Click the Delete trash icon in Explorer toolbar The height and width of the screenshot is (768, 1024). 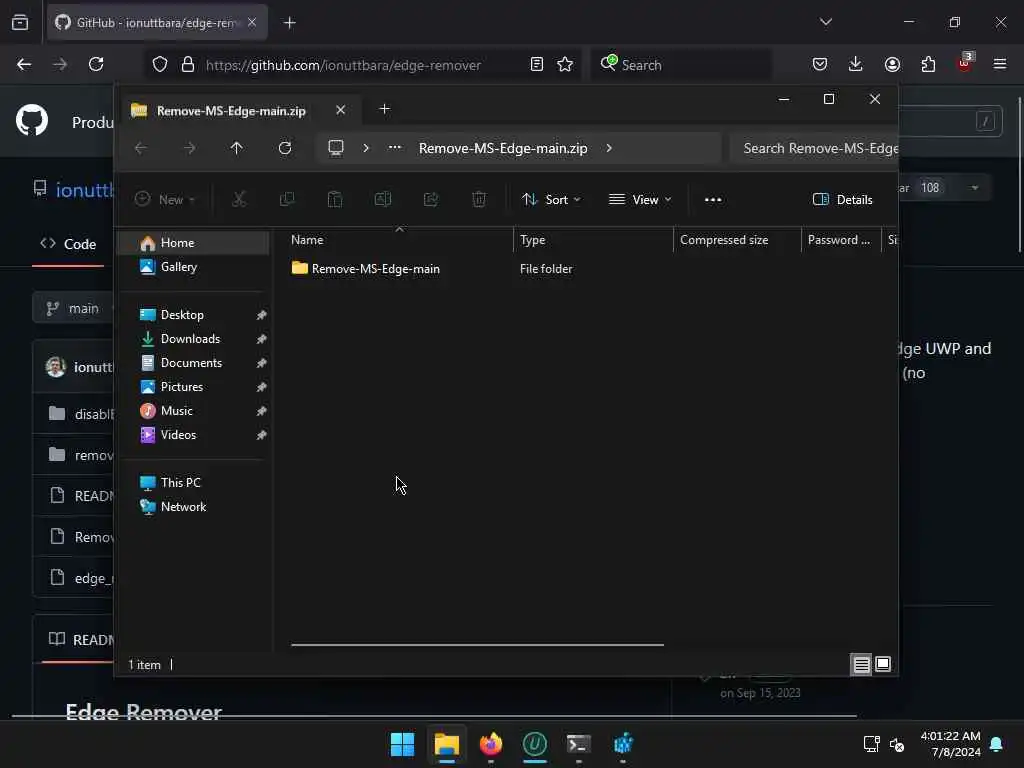pos(479,199)
